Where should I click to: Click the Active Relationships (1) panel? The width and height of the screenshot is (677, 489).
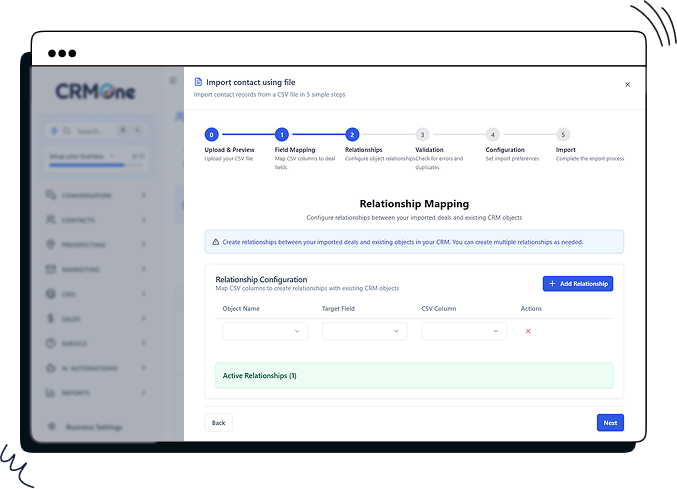point(414,375)
